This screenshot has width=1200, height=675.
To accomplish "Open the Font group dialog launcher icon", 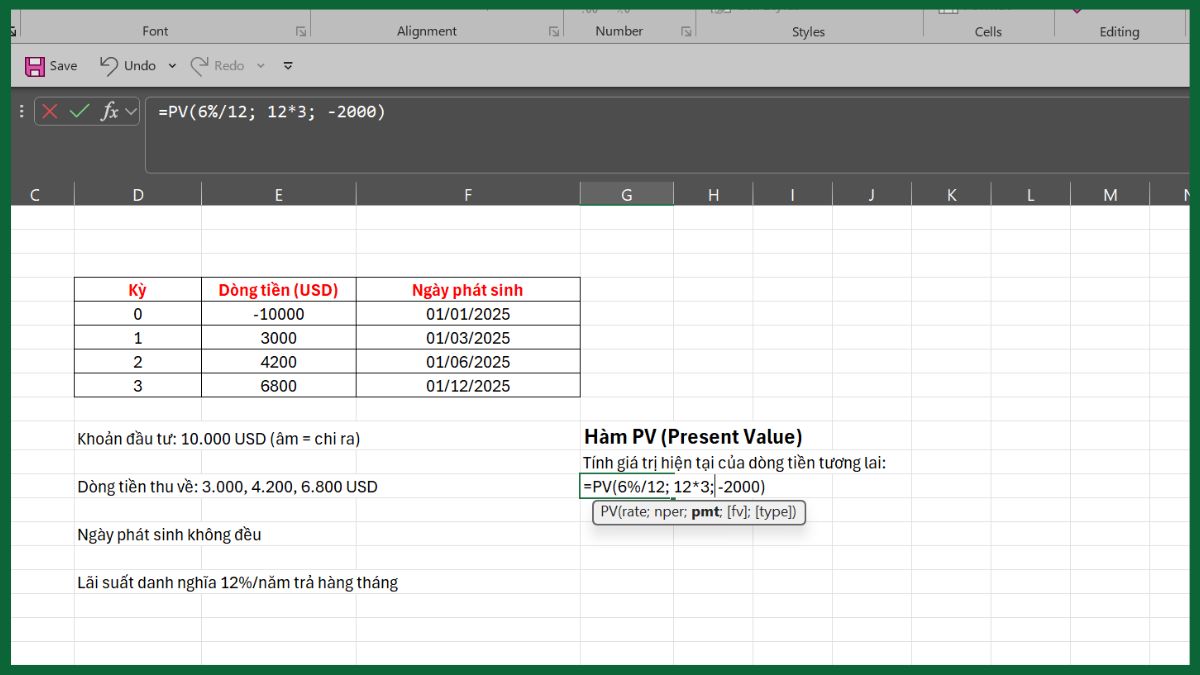I will pyautogui.click(x=301, y=31).
